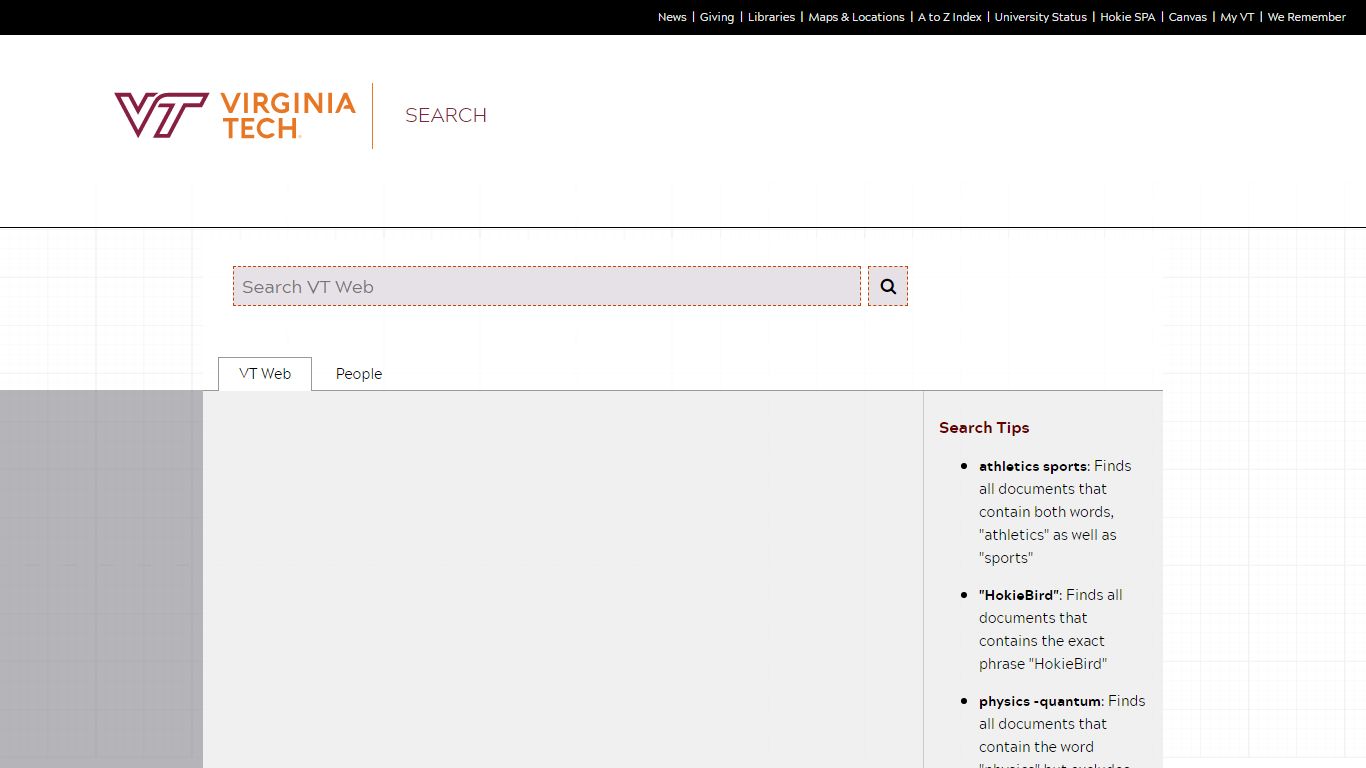Click the Search Tips heading
This screenshot has width=1366, height=768.
pyautogui.click(x=984, y=428)
